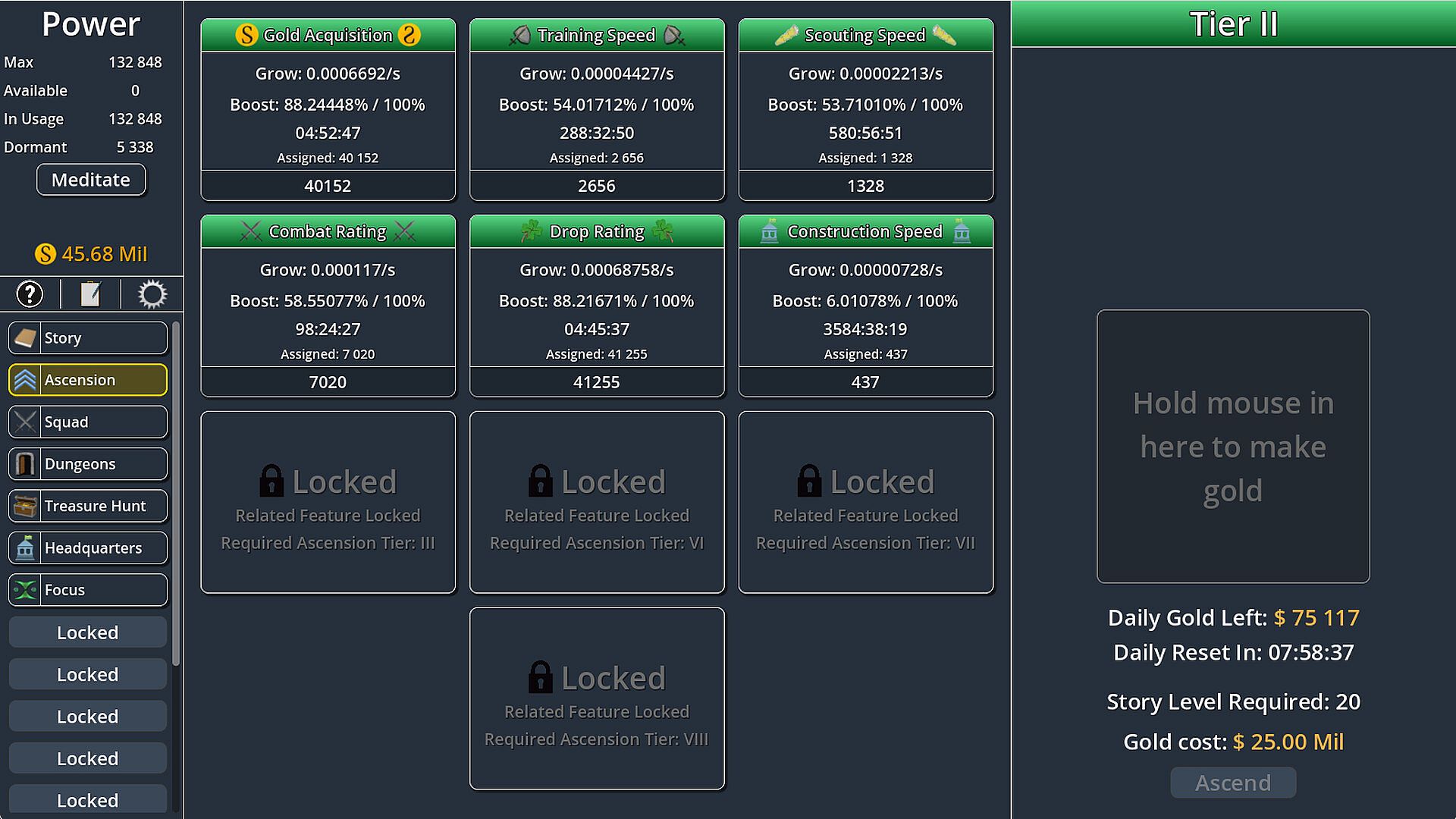Select the Ascension menu item
The height and width of the screenshot is (819, 1456).
[x=88, y=380]
